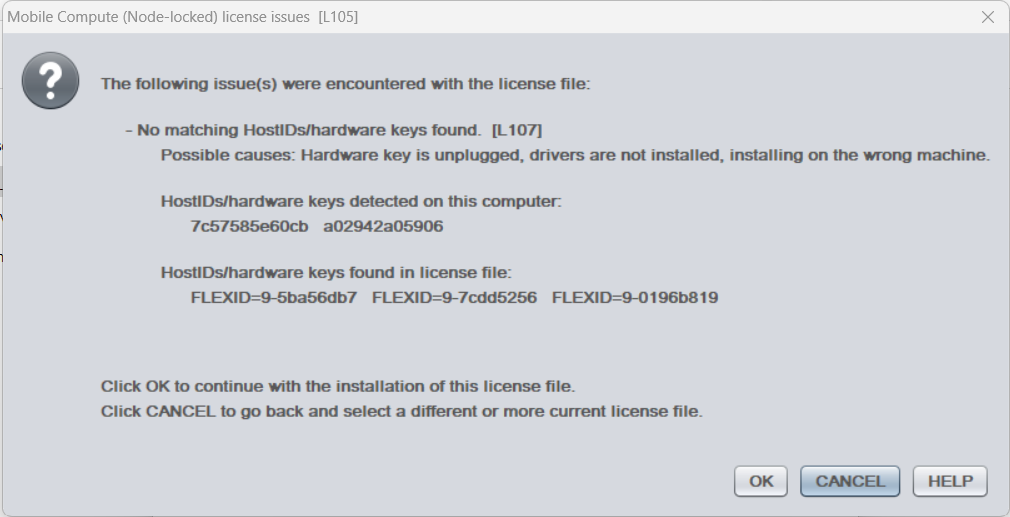1010x517 pixels.
Task: Click 'HostIDs/hardware keys found in license file' label
Action: pos(336,272)
